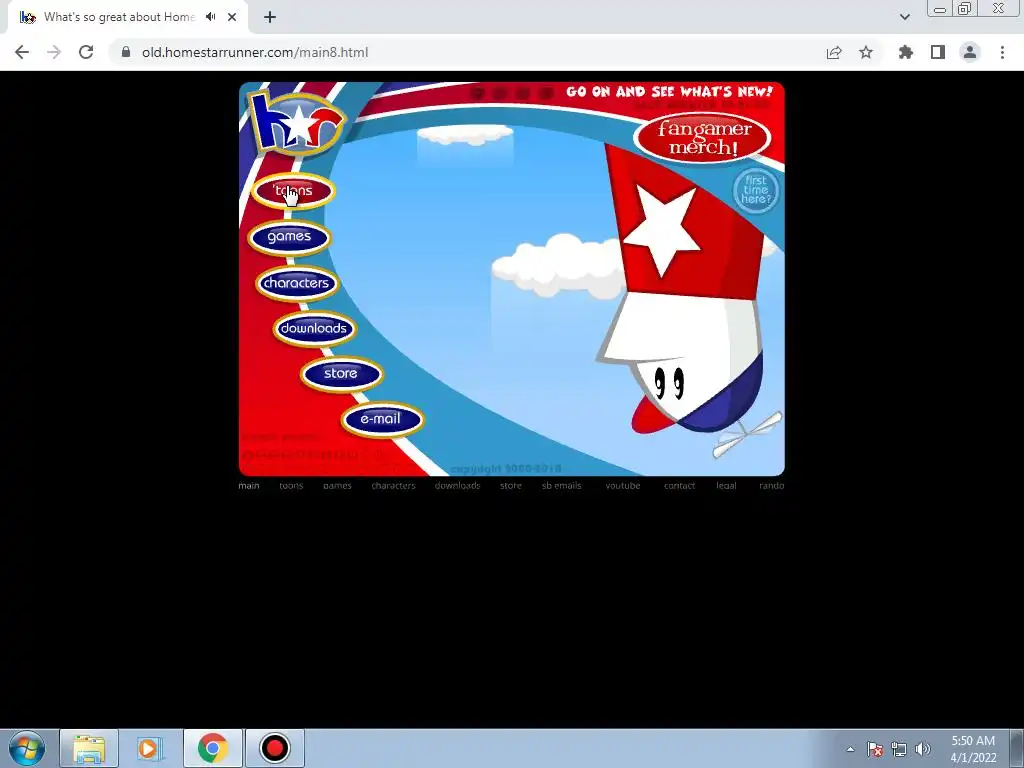Image resolution: width=1024 pixels, height=768 pixels.
Task: Open the sb emails footer link
Action: [562, 485]
